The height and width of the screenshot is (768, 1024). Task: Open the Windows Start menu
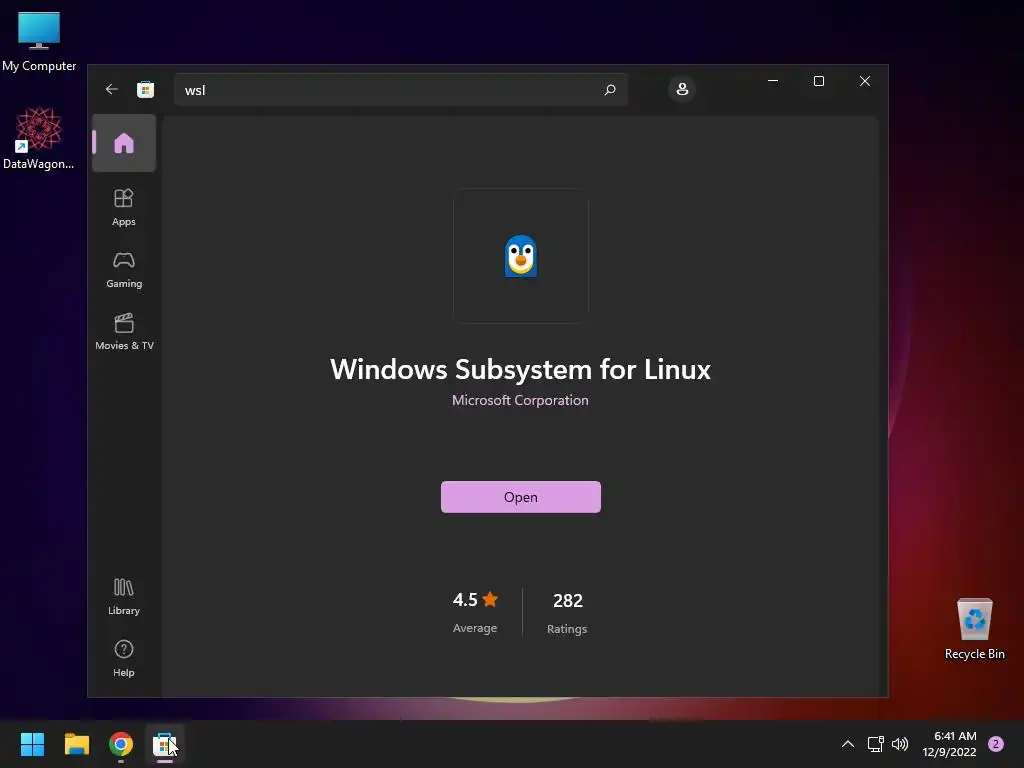33,744
